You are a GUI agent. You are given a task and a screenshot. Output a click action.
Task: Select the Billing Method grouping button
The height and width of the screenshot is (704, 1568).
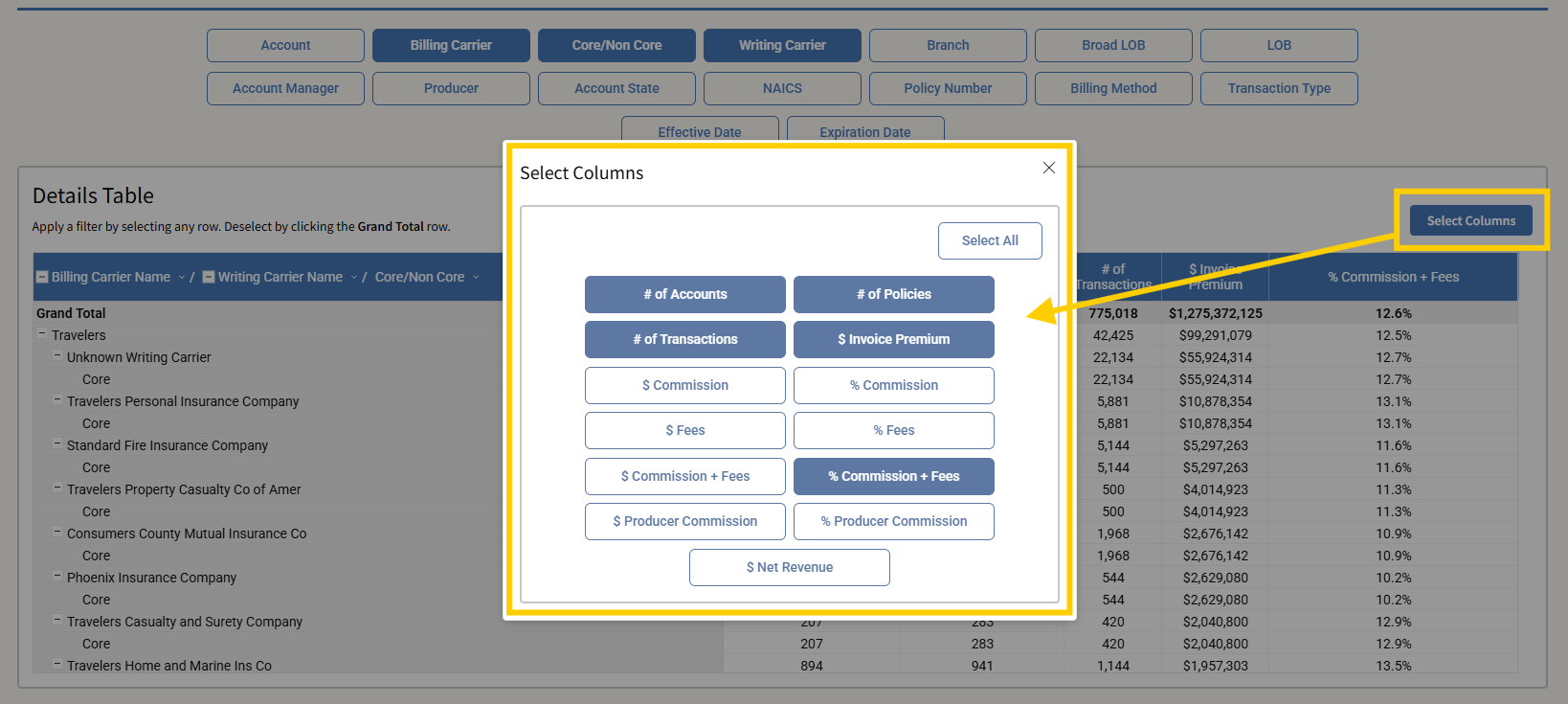(x=1113, y=88)
